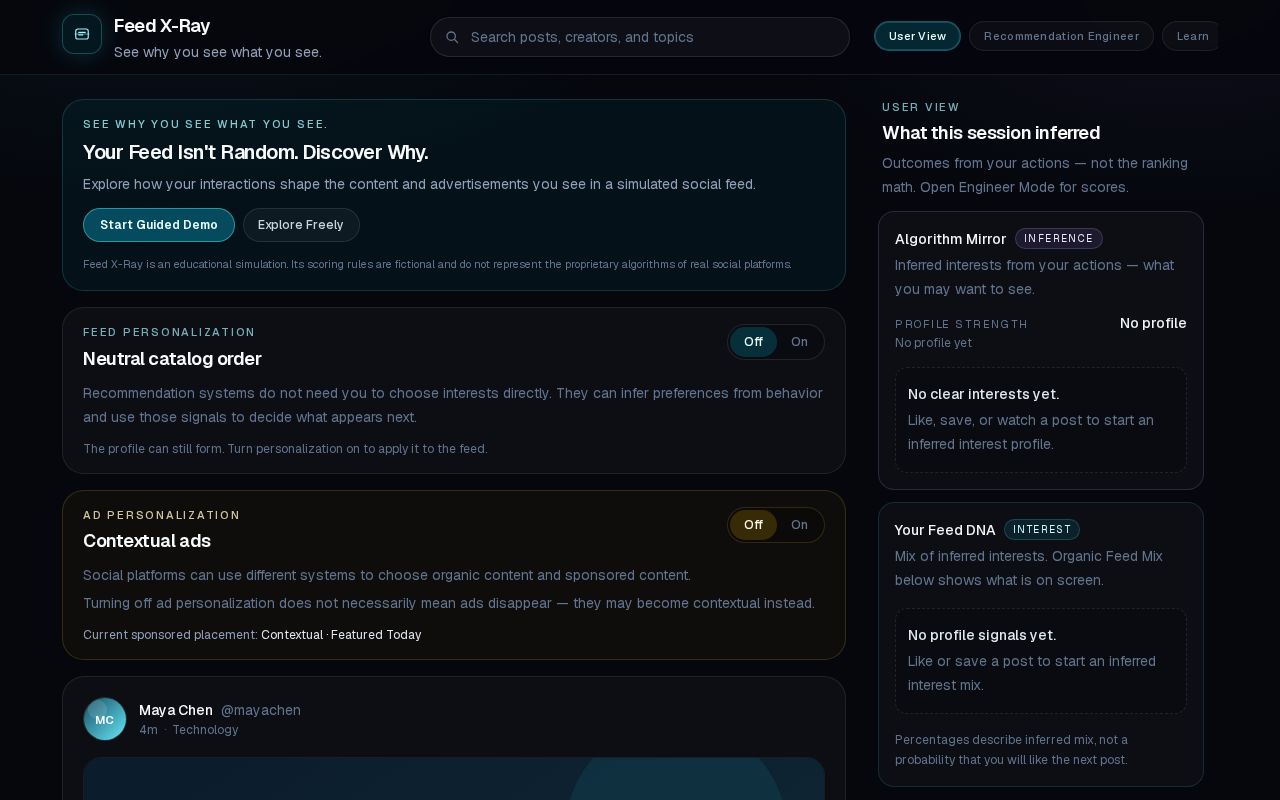Turn feed personalization On
The height and width of the screenshot is (800, 1280).
799,342
